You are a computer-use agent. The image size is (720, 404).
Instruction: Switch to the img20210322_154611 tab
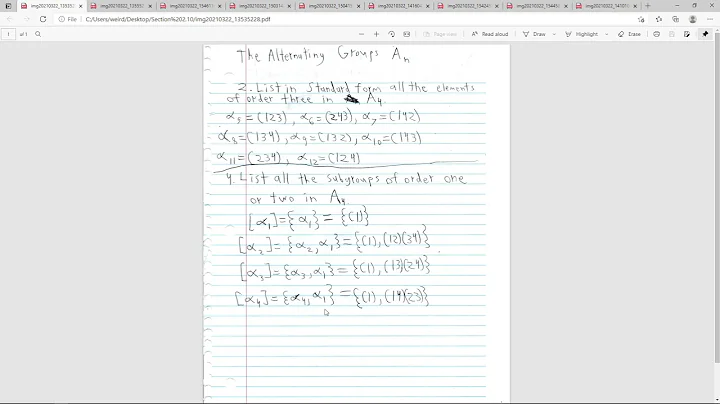pos(190,6)
